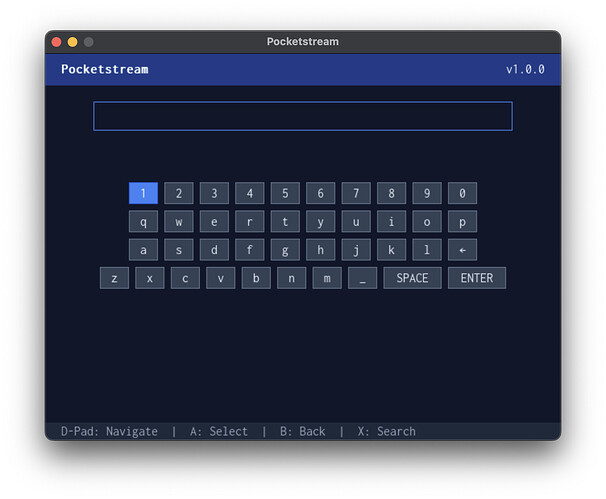Type letter q on the keyboard

[143, 222]
